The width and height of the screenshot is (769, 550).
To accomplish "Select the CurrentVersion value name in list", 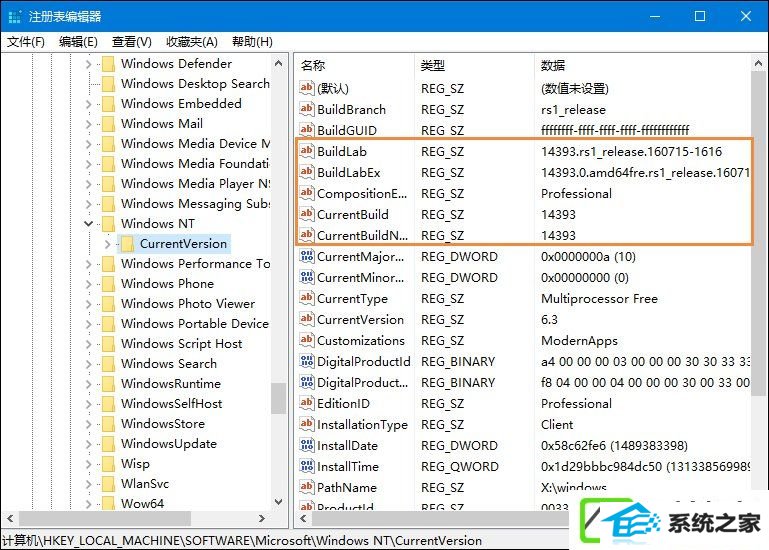I will 360,319.
